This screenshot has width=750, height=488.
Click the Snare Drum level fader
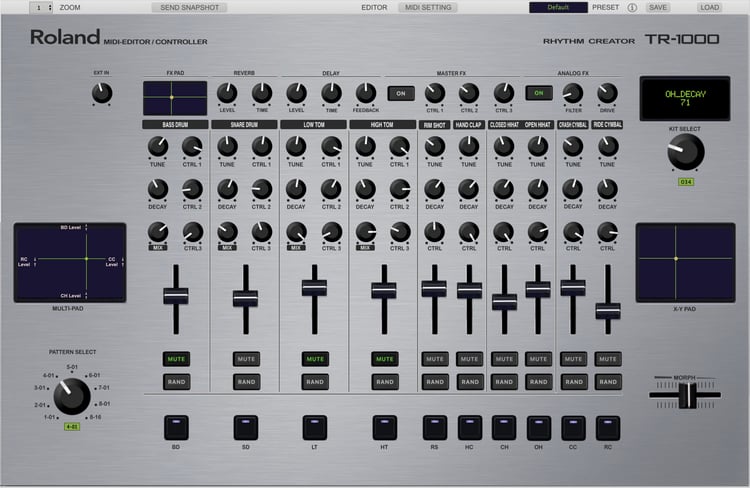click(245, 298)
